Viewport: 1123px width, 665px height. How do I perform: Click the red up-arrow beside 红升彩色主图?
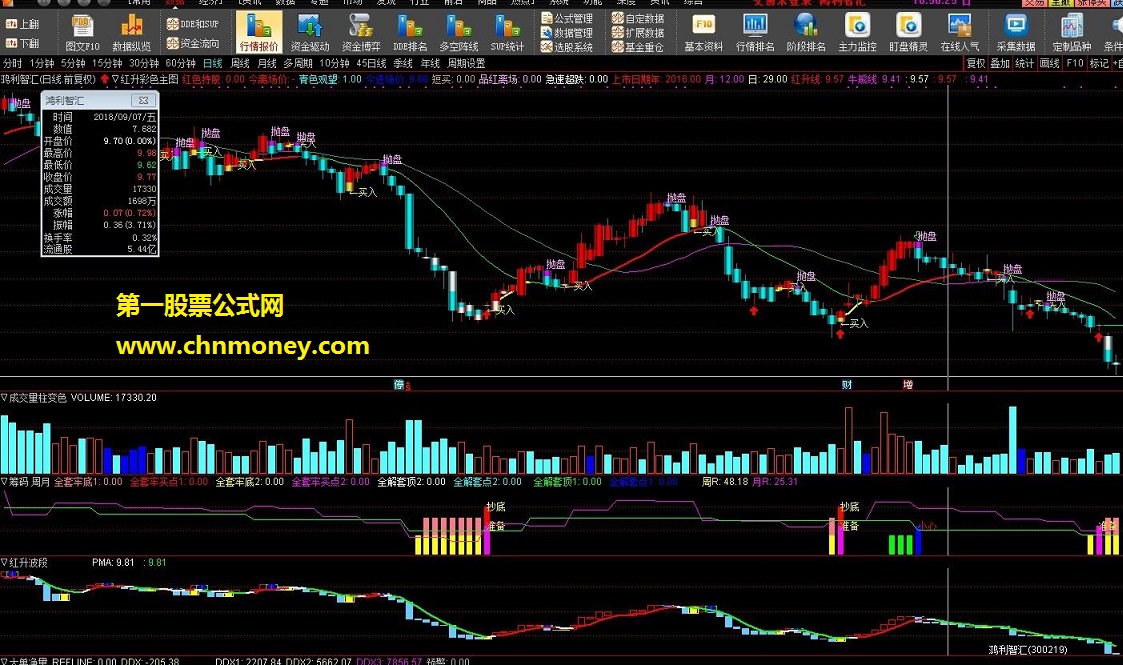(x=105, y=79)
